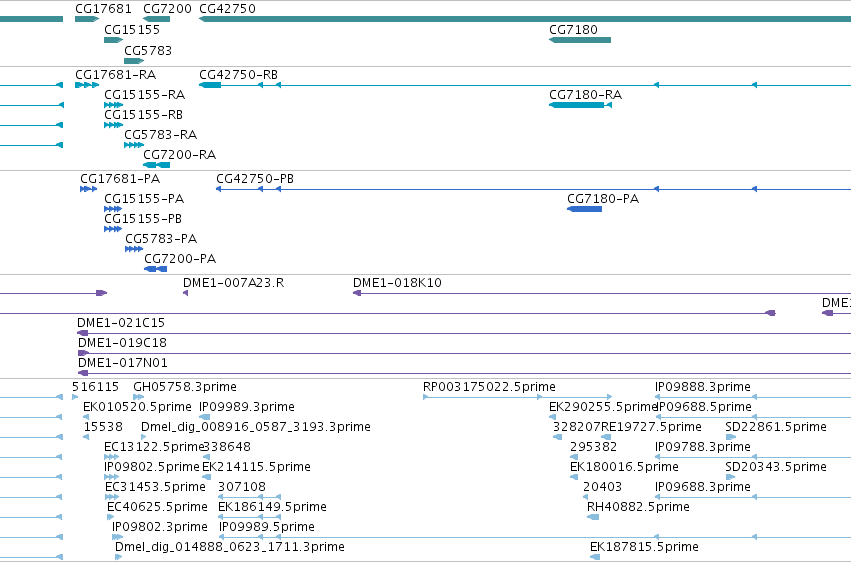Select the EK290255.5prime label
The image size is (851, 562).
(604, 407)
